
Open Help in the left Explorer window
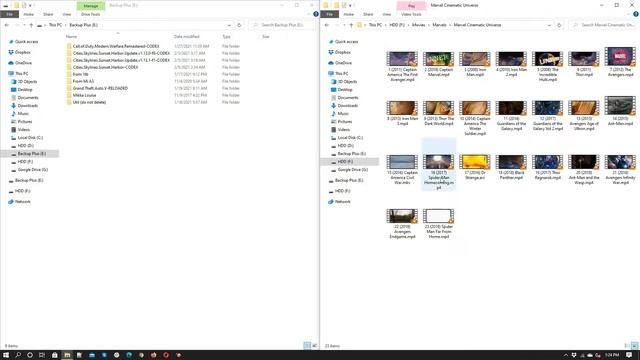[x=316, y=14]
